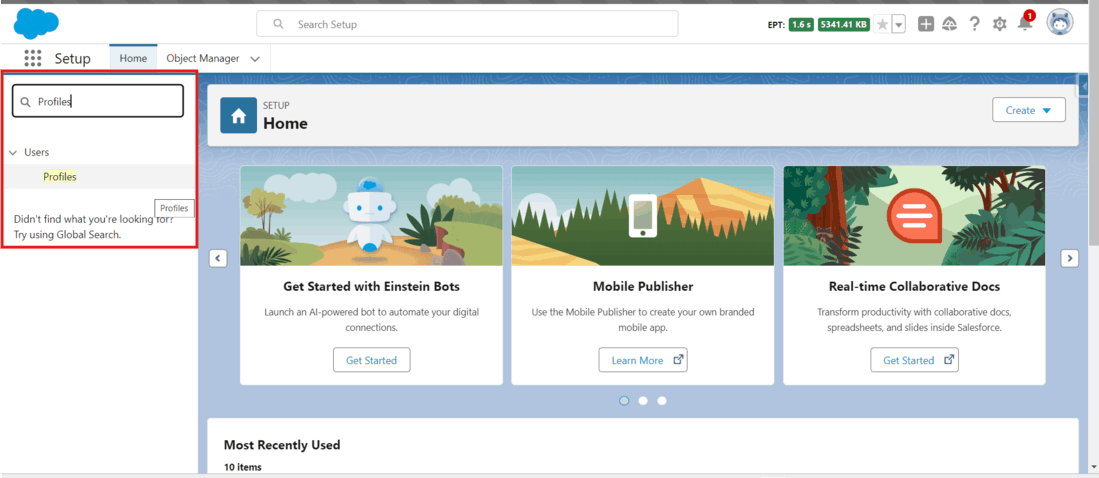This screenshot has height=478, width=1099.
Task: Click the EPT 1.6 s badge
Action: [x=800, y=25]
